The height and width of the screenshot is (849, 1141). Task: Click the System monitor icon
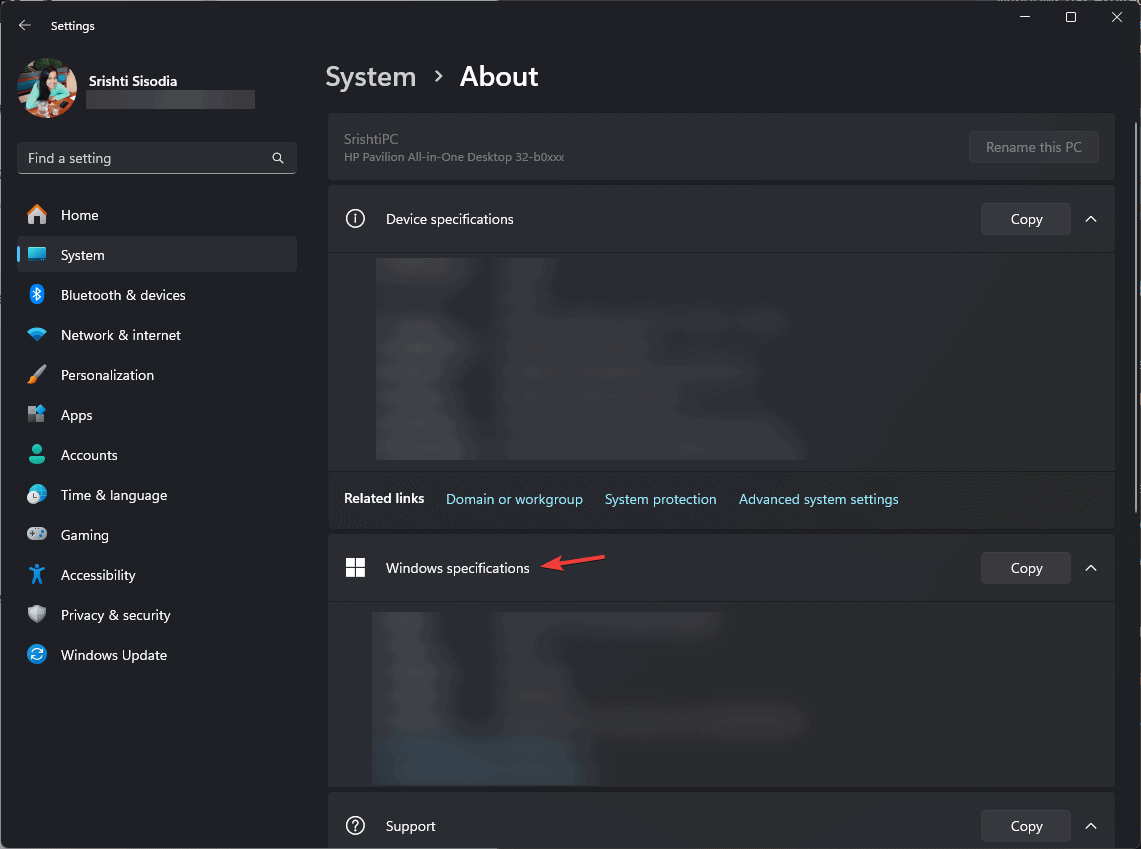pos(37,255)
